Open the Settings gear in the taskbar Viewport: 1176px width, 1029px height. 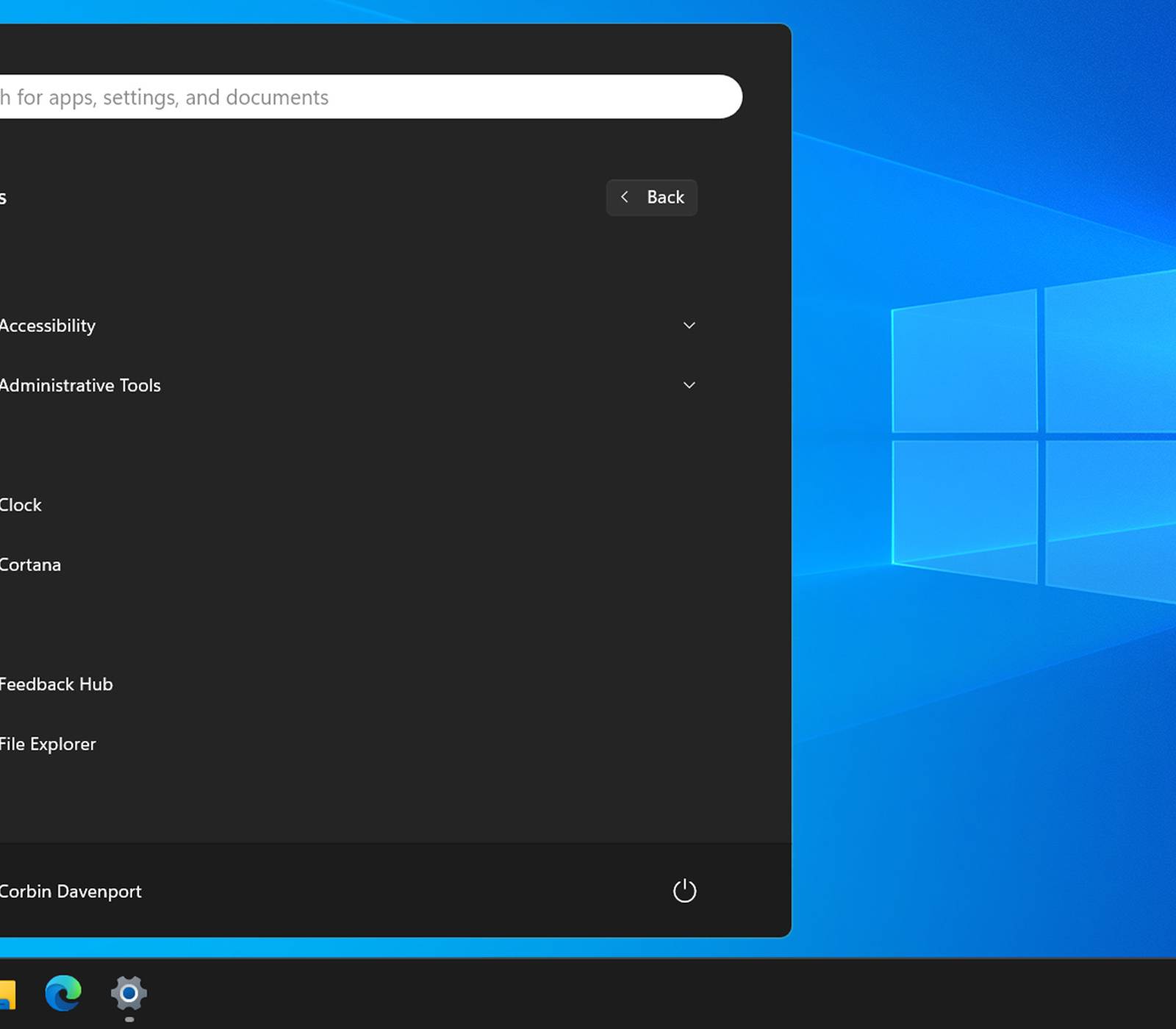click(129, 993)
